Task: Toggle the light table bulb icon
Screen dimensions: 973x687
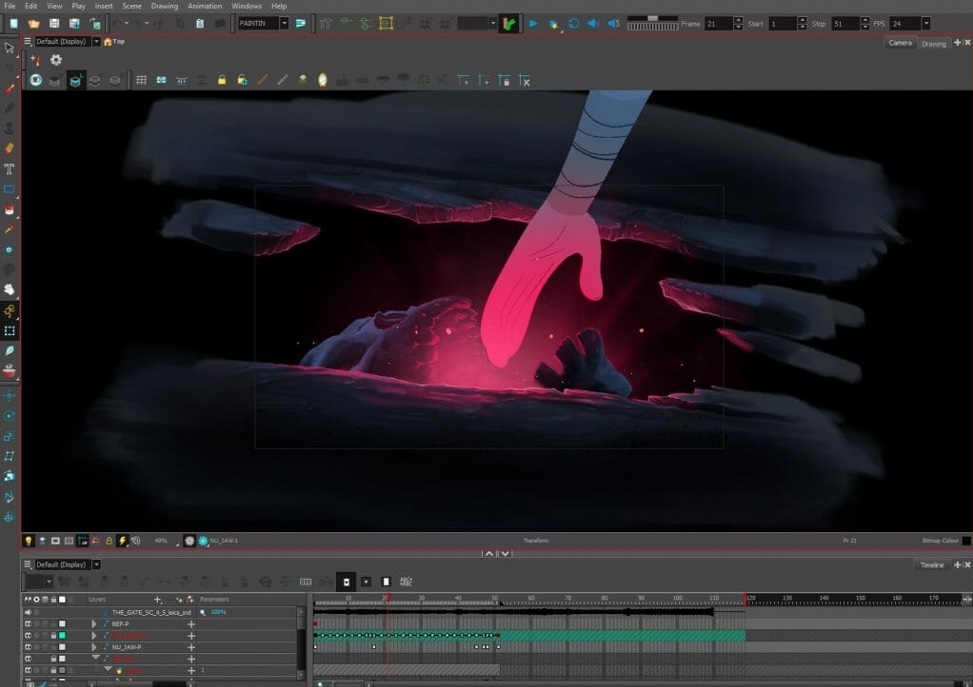Action: pos(29,541)
